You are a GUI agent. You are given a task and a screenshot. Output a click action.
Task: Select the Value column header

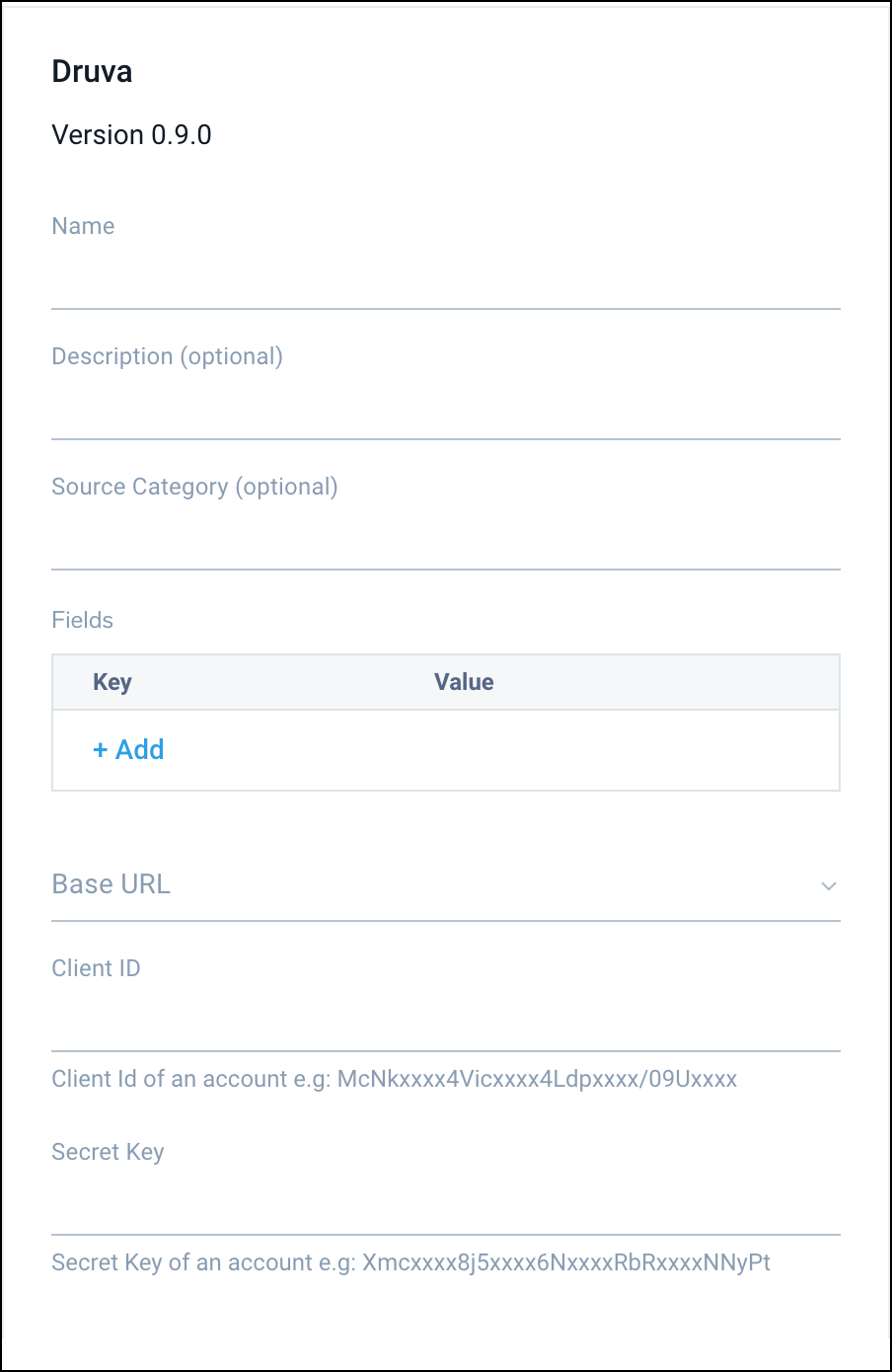pyautogui.click(x=464, y=681)
